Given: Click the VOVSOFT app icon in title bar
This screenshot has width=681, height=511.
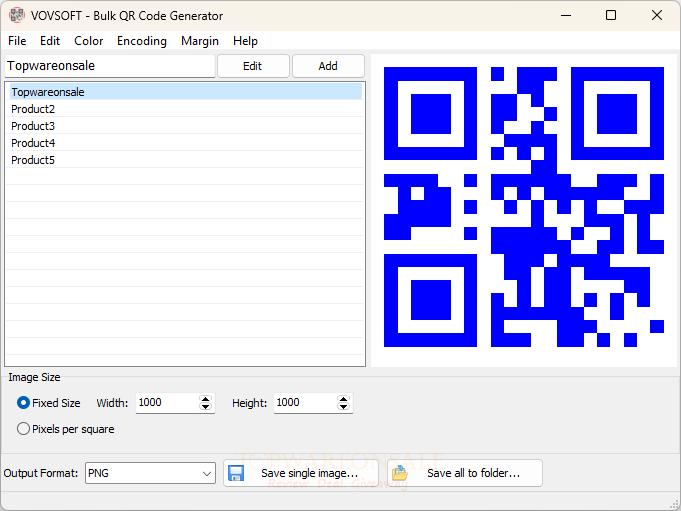Looking at the screenshot, I should pos(17,15).
